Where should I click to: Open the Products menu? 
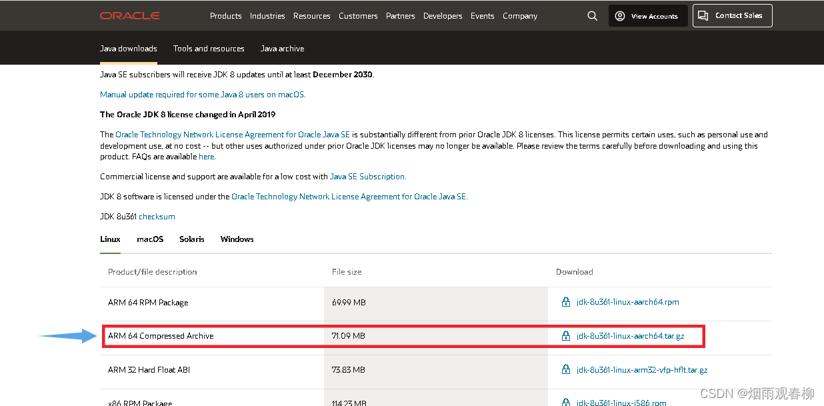(x=225, y=16)
